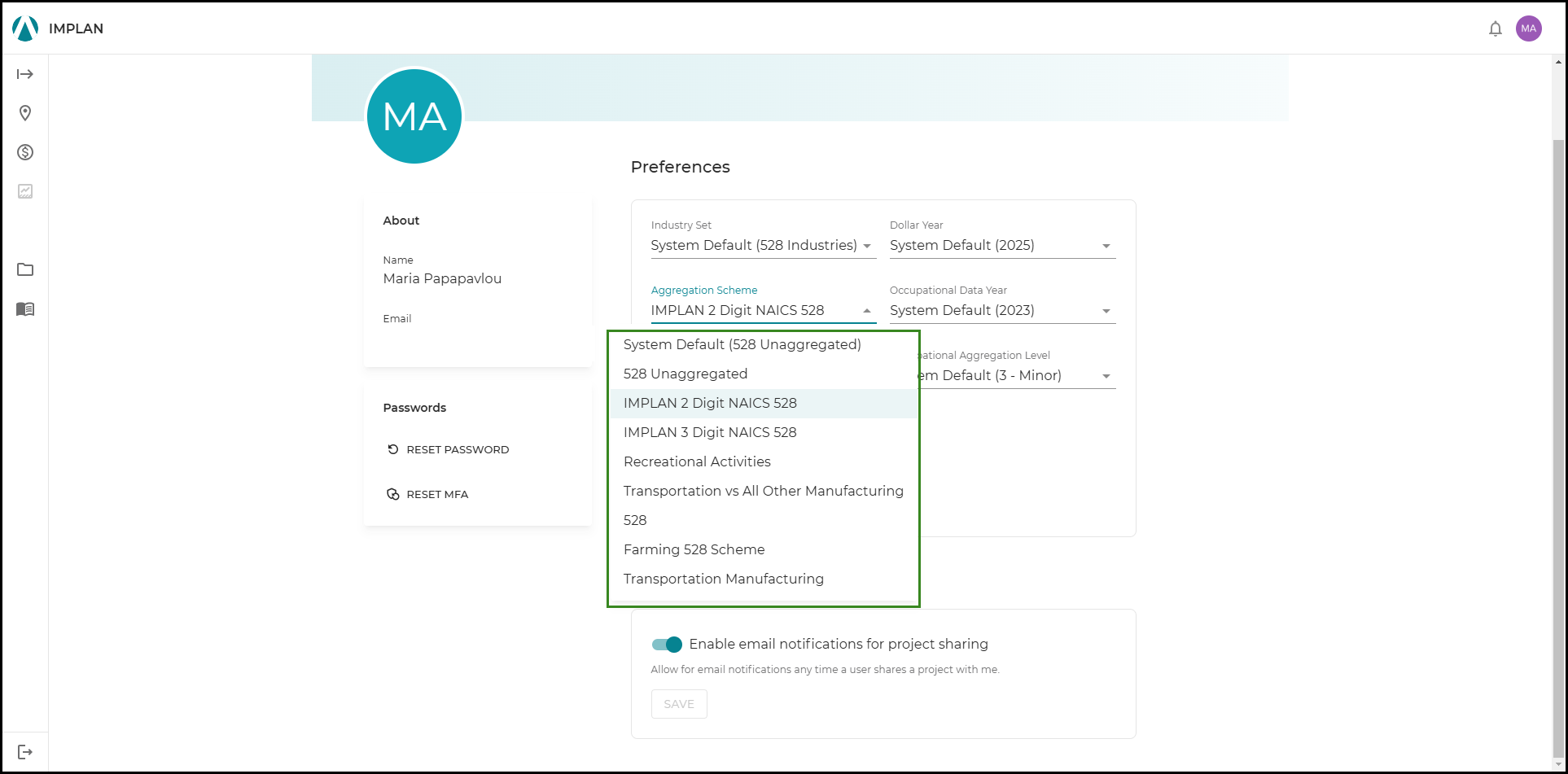Click the RESET PASSWORD button

point(448,449)
